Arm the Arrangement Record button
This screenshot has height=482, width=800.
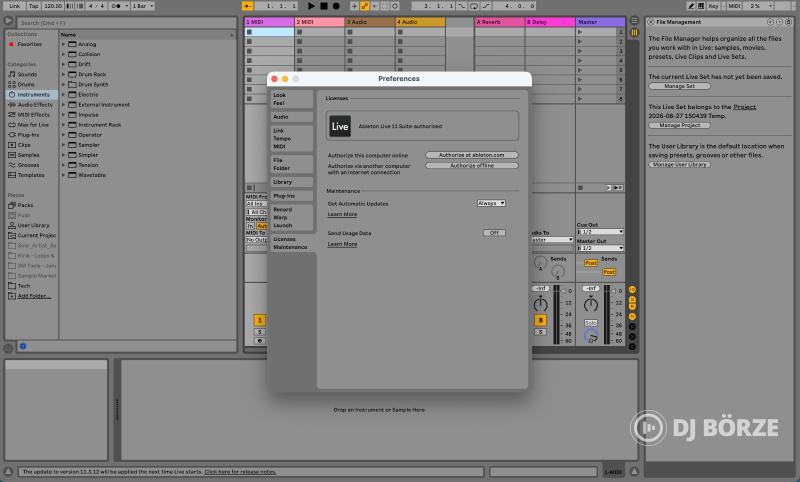tap(336, 6)
